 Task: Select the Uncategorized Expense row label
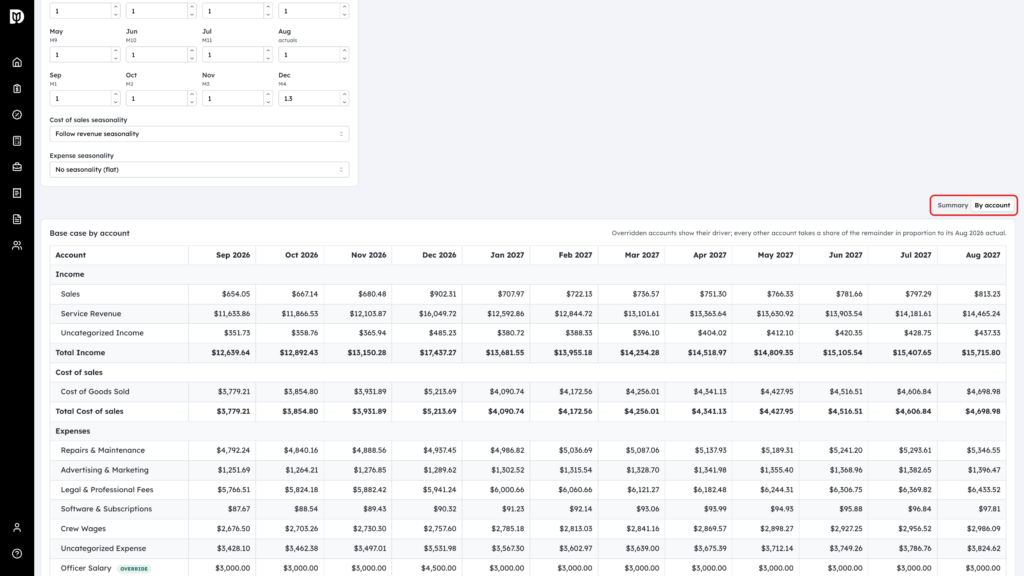[103, 549]
